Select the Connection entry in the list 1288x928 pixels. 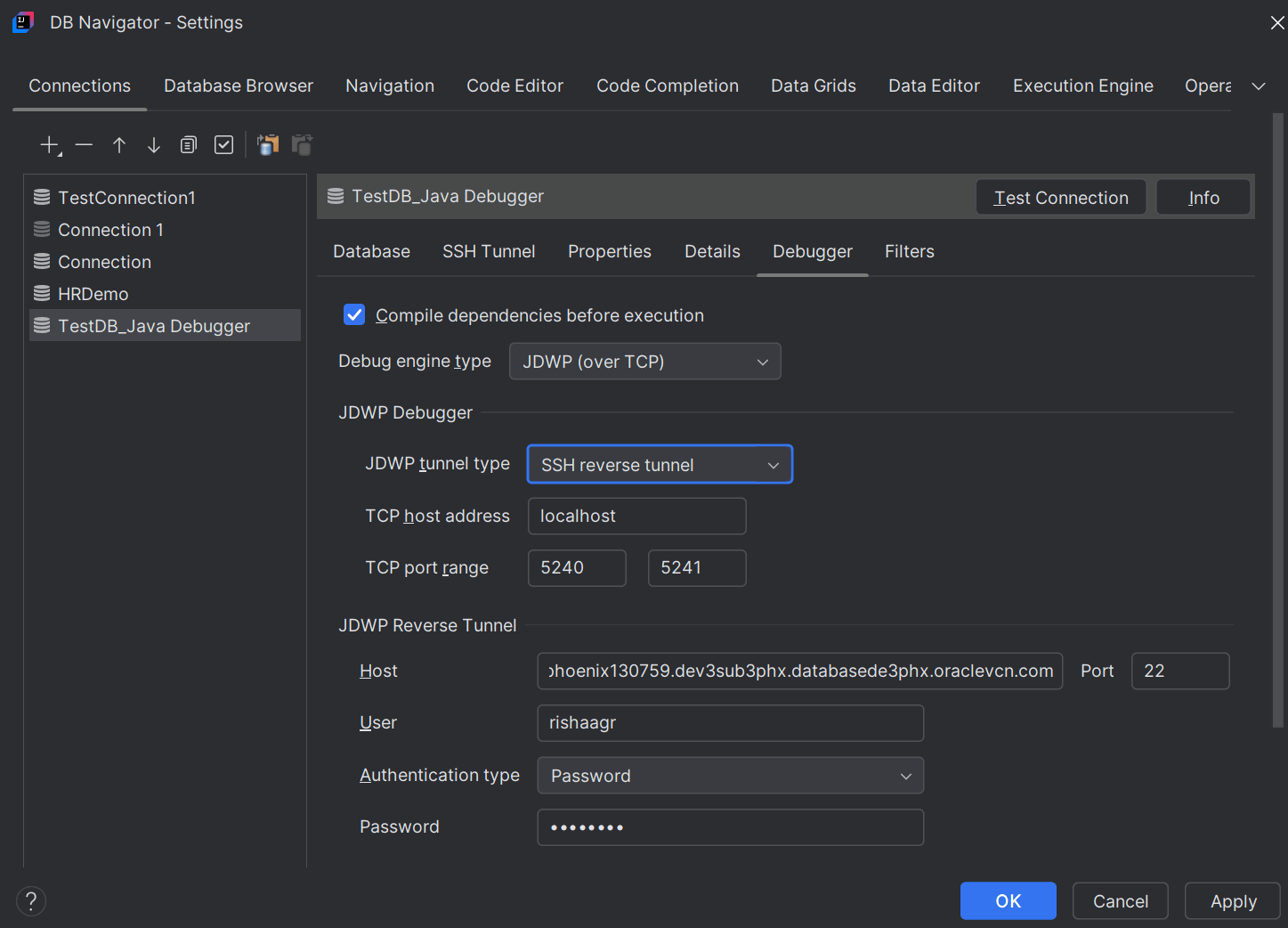(x=165, y=262)
